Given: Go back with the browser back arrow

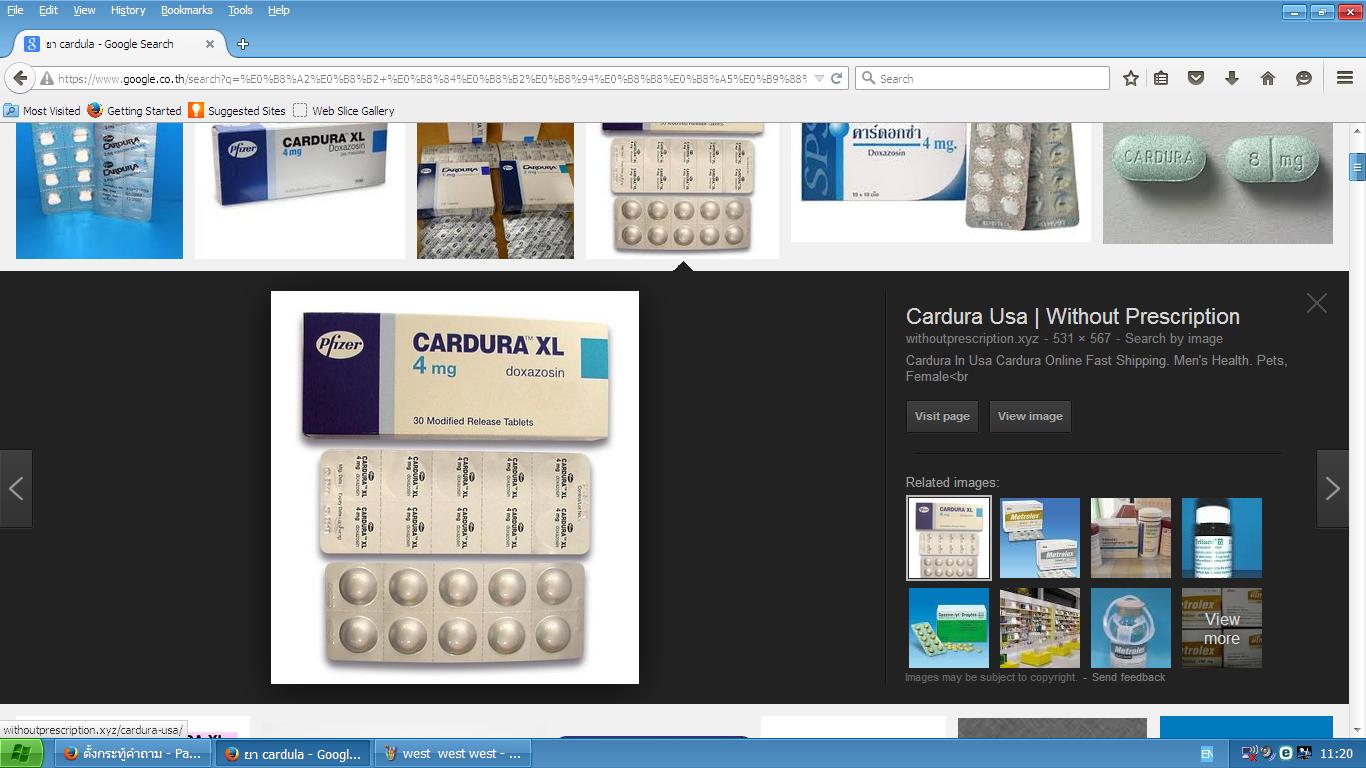Looking at the screenshot, I should tap(19, 78).
